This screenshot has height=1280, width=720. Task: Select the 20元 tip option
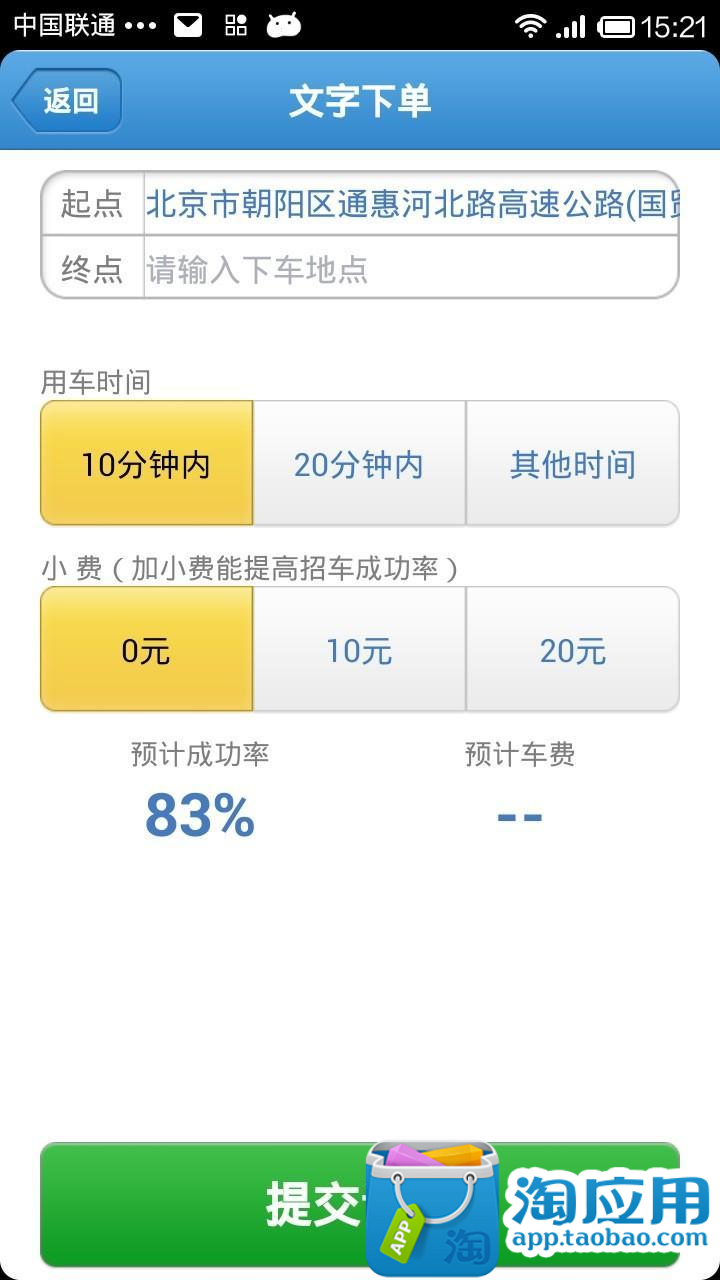[x=572, y=650]
